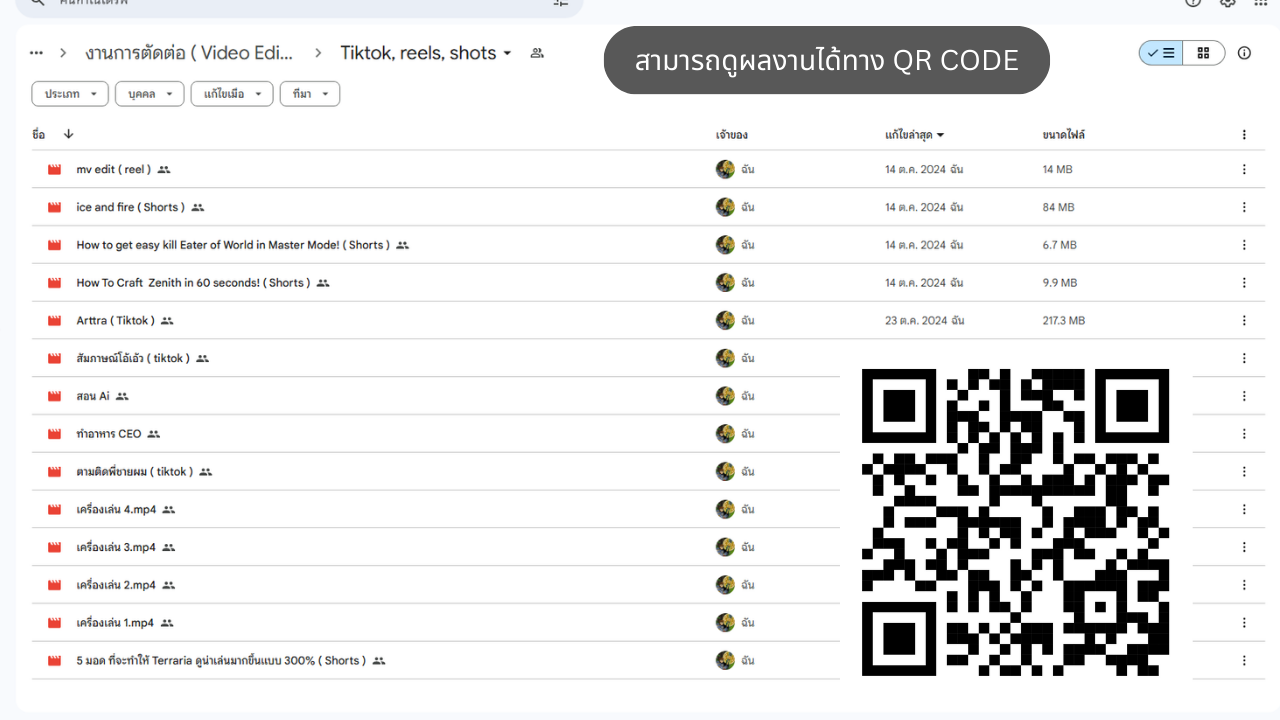Image resolution: width=1280 pixels, height=720 pixels.
Task: Open the column header more options icon
Action: point(1244,134)
